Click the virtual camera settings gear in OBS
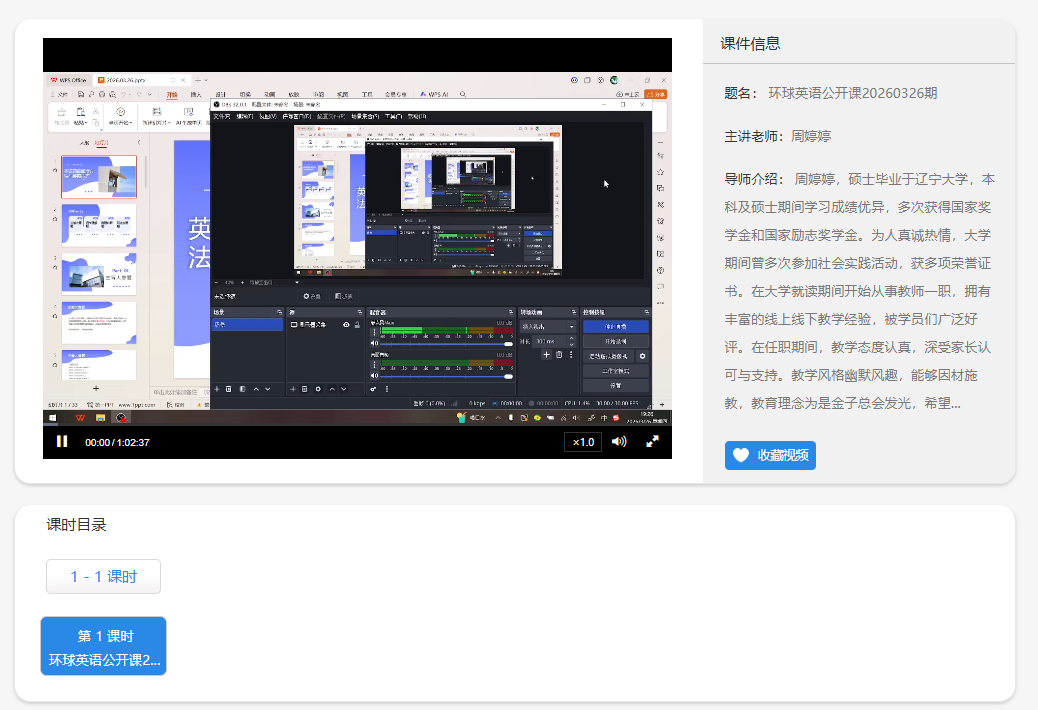 pos(642,356)
